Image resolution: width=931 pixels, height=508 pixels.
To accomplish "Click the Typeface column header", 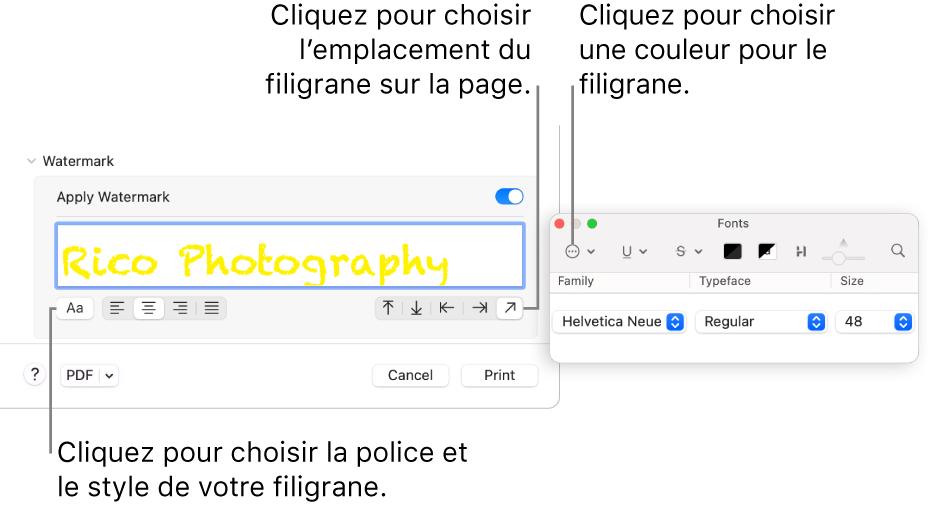I will click(725, 281).
